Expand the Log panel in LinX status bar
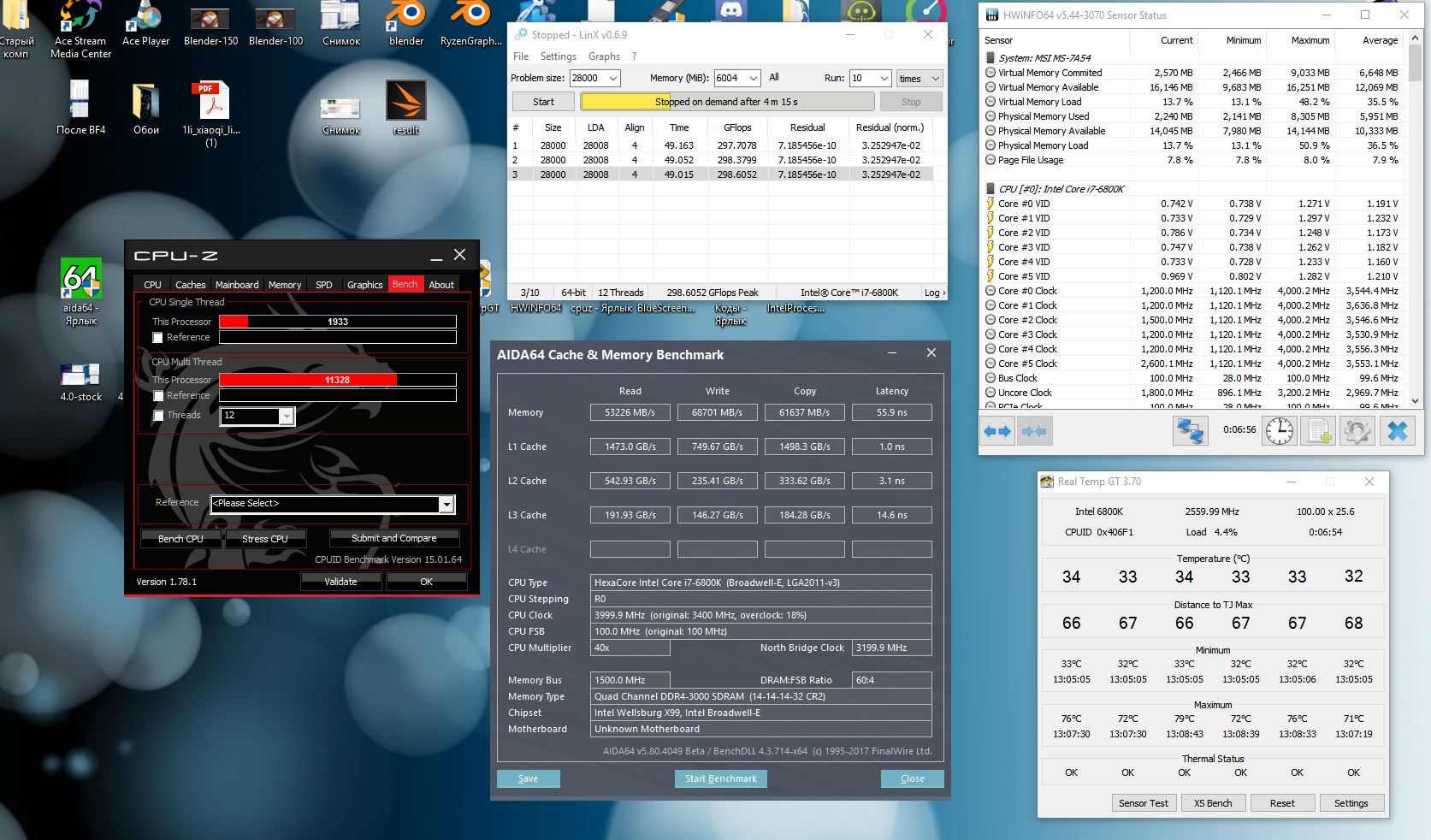Screen dimensions: 1431x840 (935, 293)
